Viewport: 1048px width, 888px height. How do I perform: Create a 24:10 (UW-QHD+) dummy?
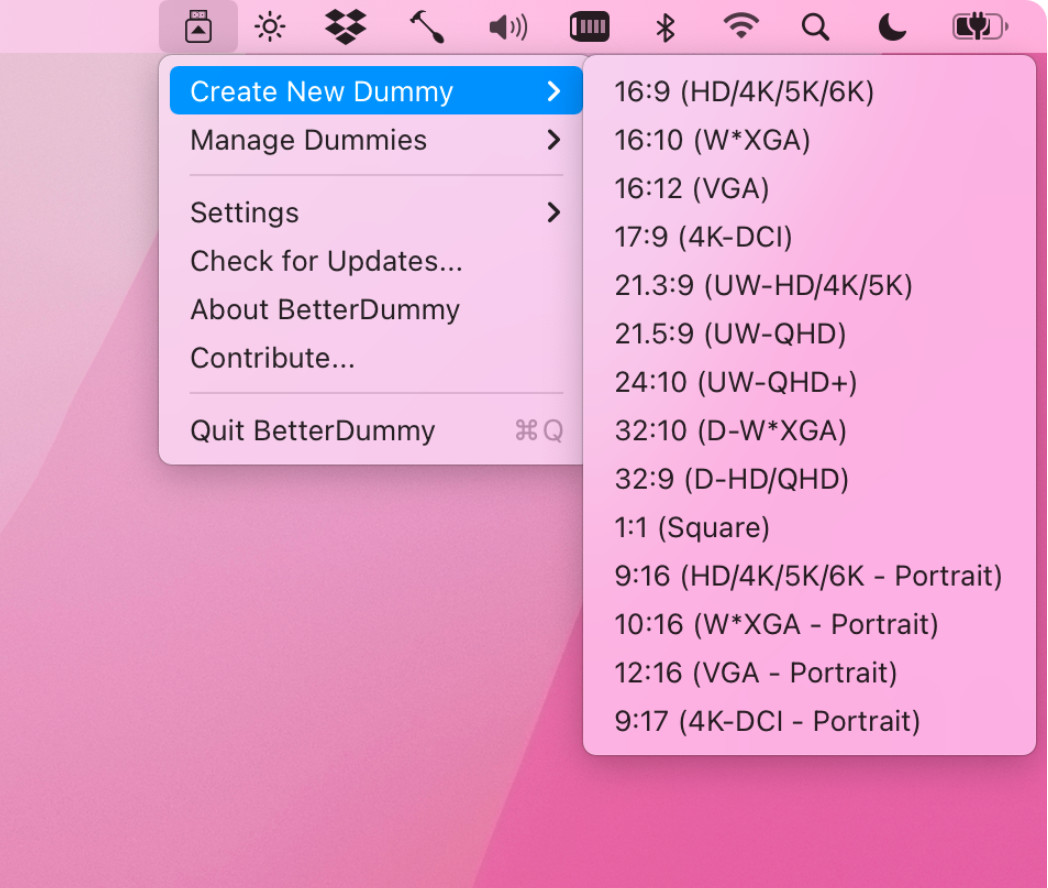click(809, 382)
